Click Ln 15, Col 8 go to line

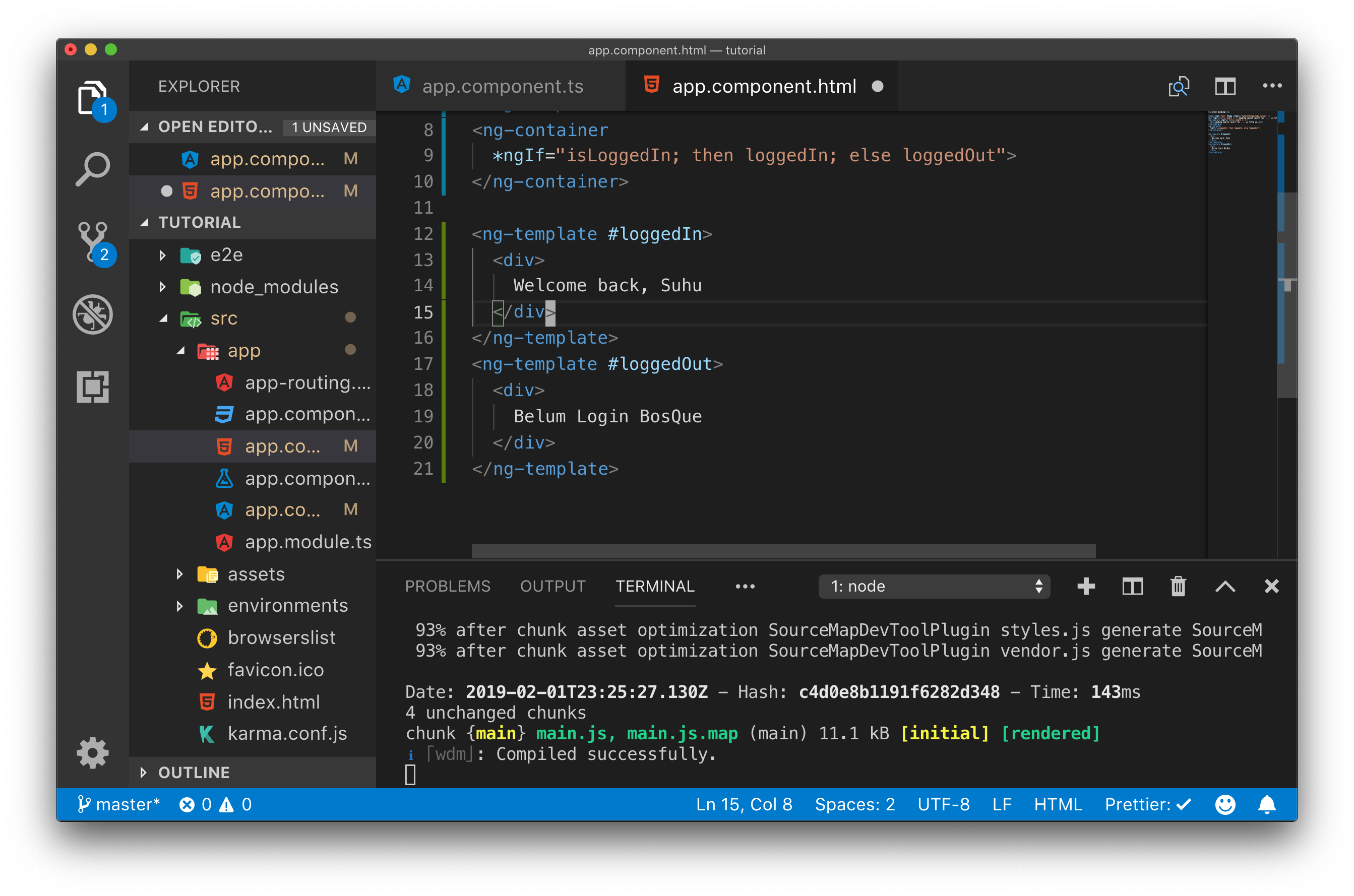[x=744, y=805]
